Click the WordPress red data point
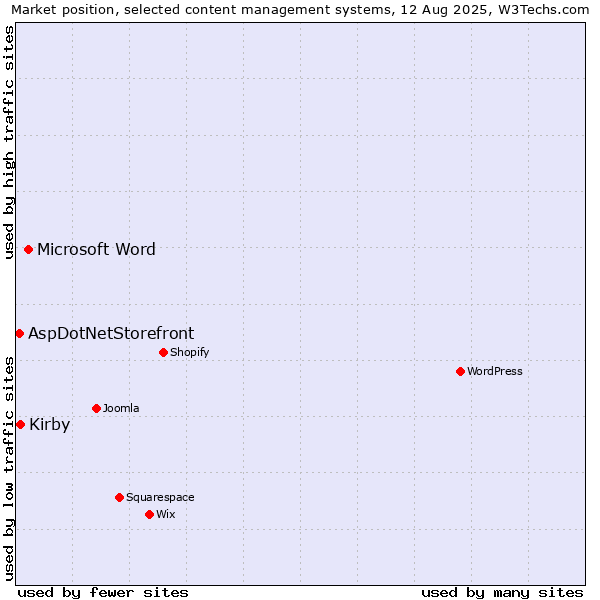Image resolution: width=600 pixels, height=600 pixels. tap(460, 371)
